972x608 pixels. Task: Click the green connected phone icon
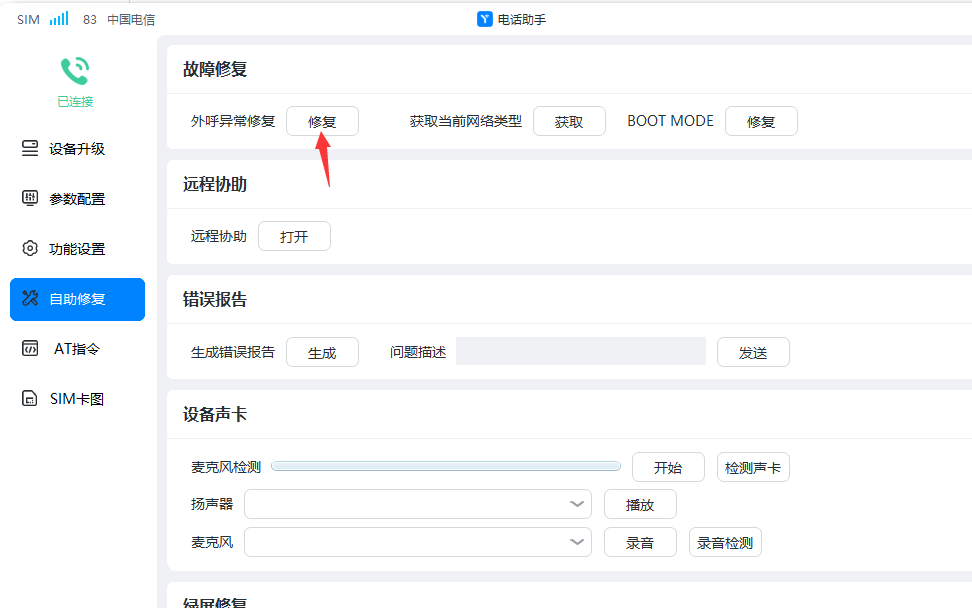pos(75,71)
